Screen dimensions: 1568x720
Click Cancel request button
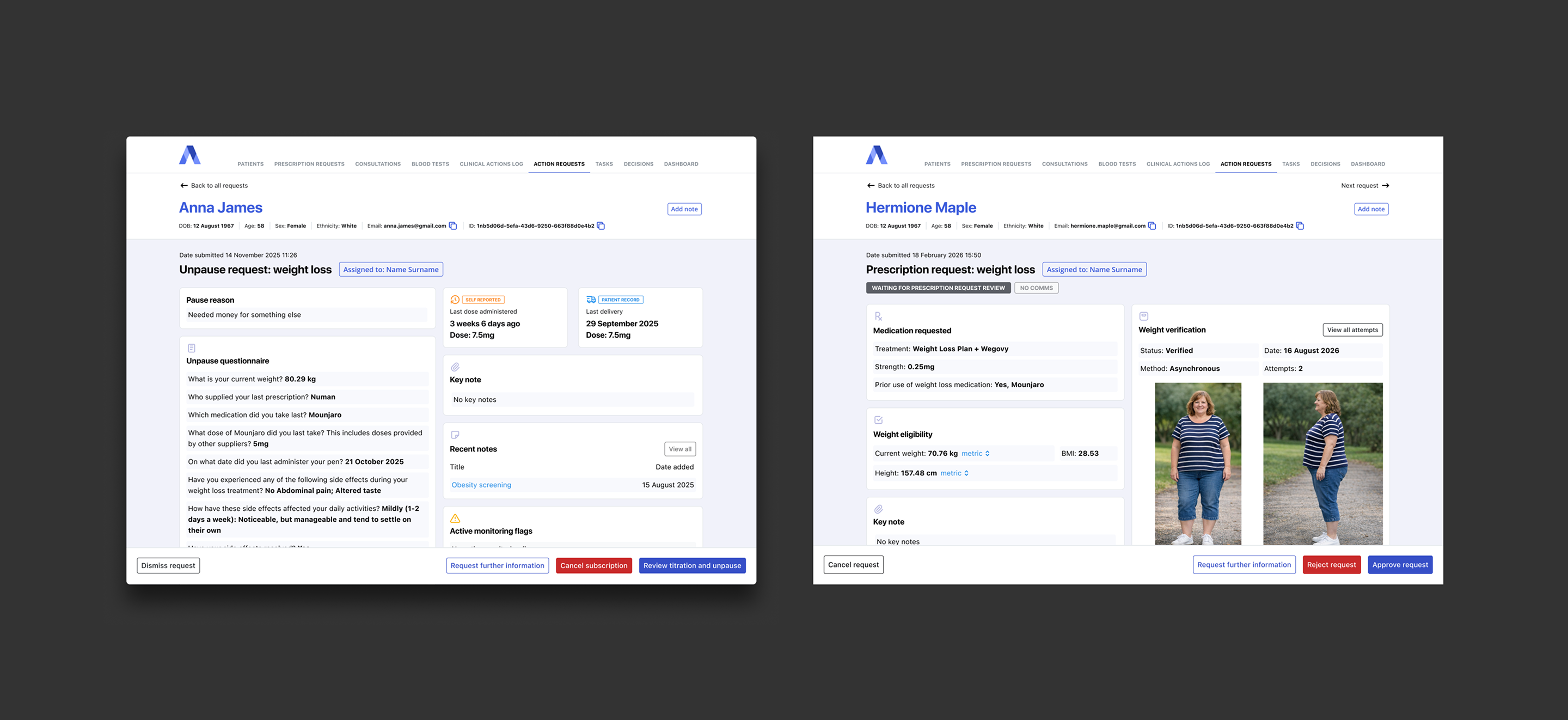pos(853,565)
